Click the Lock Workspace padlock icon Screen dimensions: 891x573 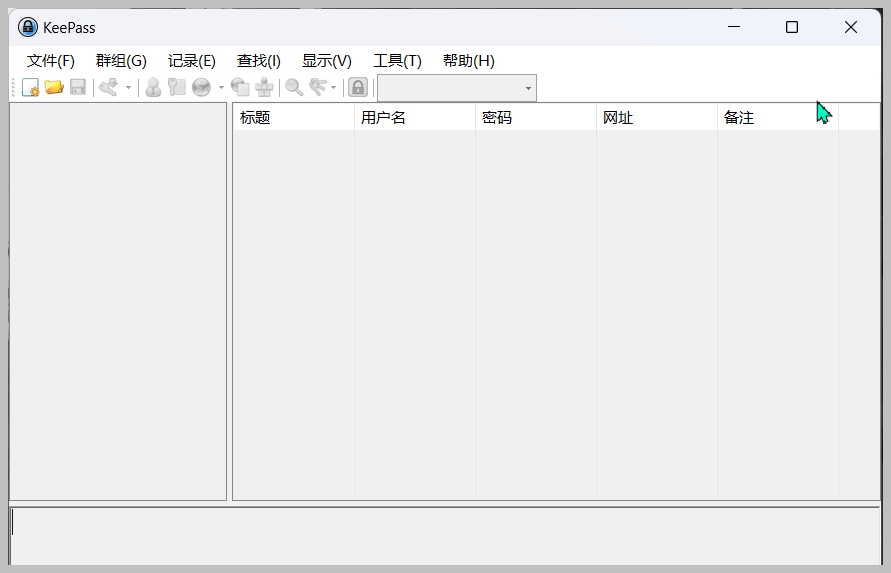(358, 88)
